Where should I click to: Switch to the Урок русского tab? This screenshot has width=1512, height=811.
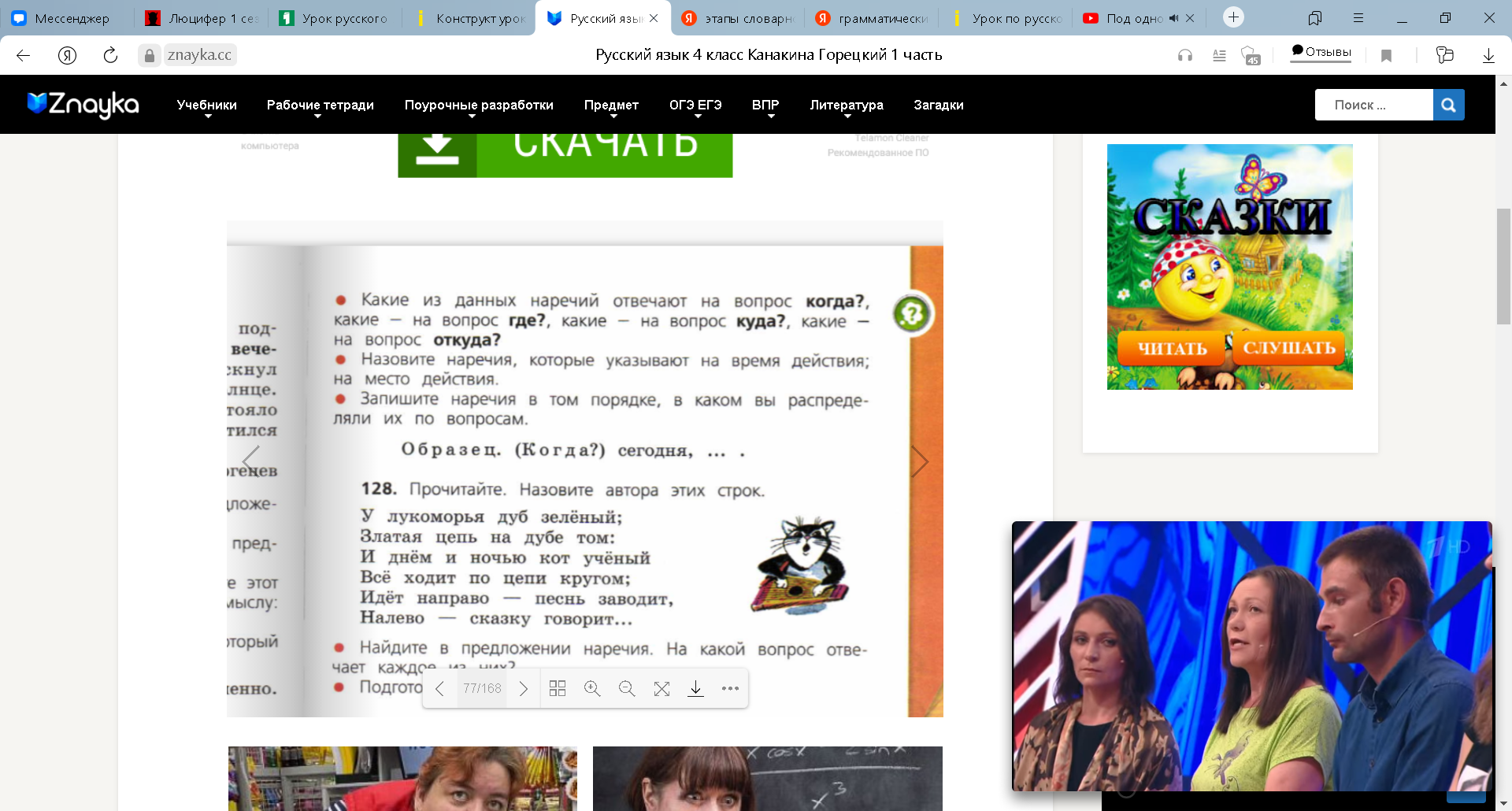pyautogui.click(x=335, y=18)
